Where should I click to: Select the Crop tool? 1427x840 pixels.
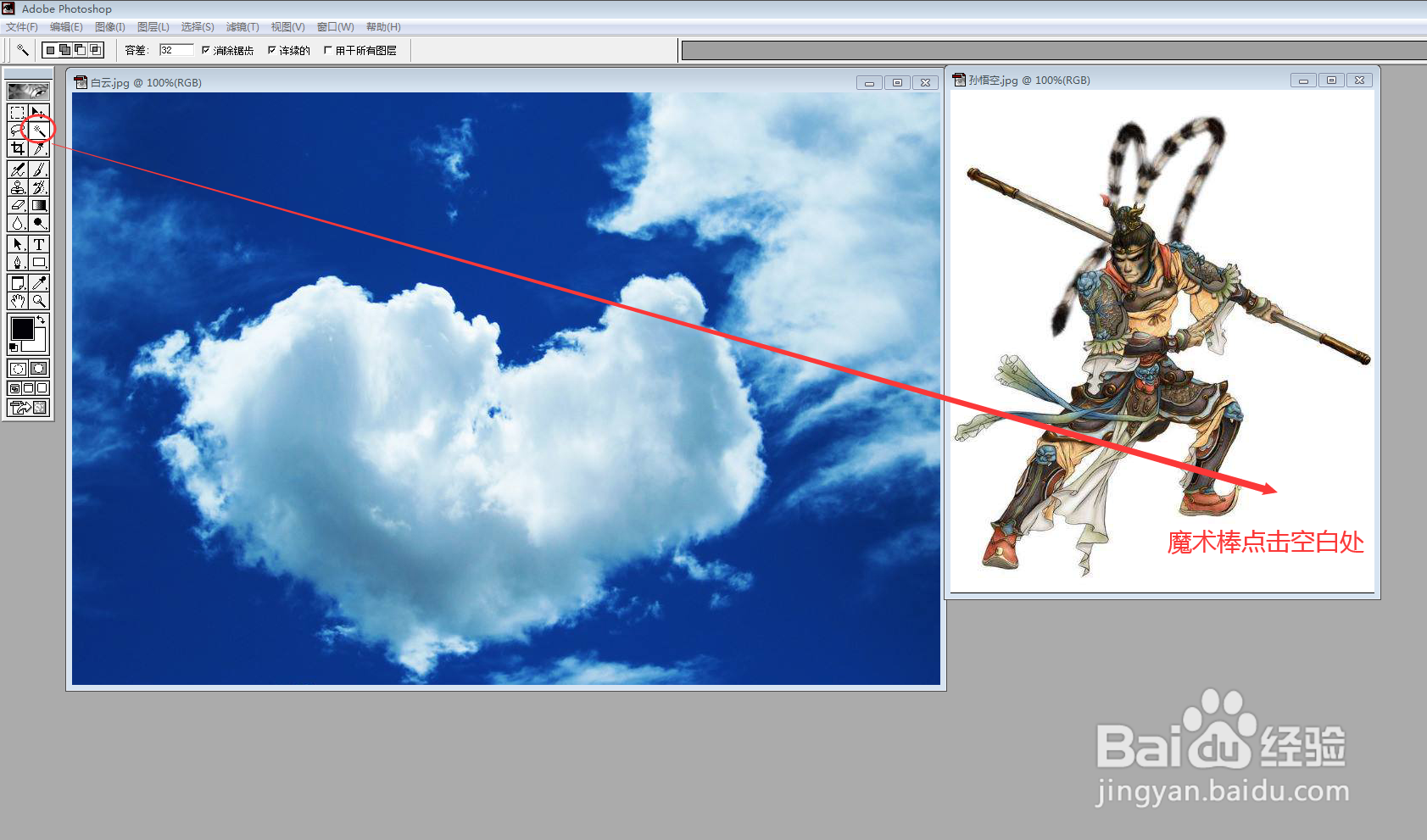click(x=17, y=148)
